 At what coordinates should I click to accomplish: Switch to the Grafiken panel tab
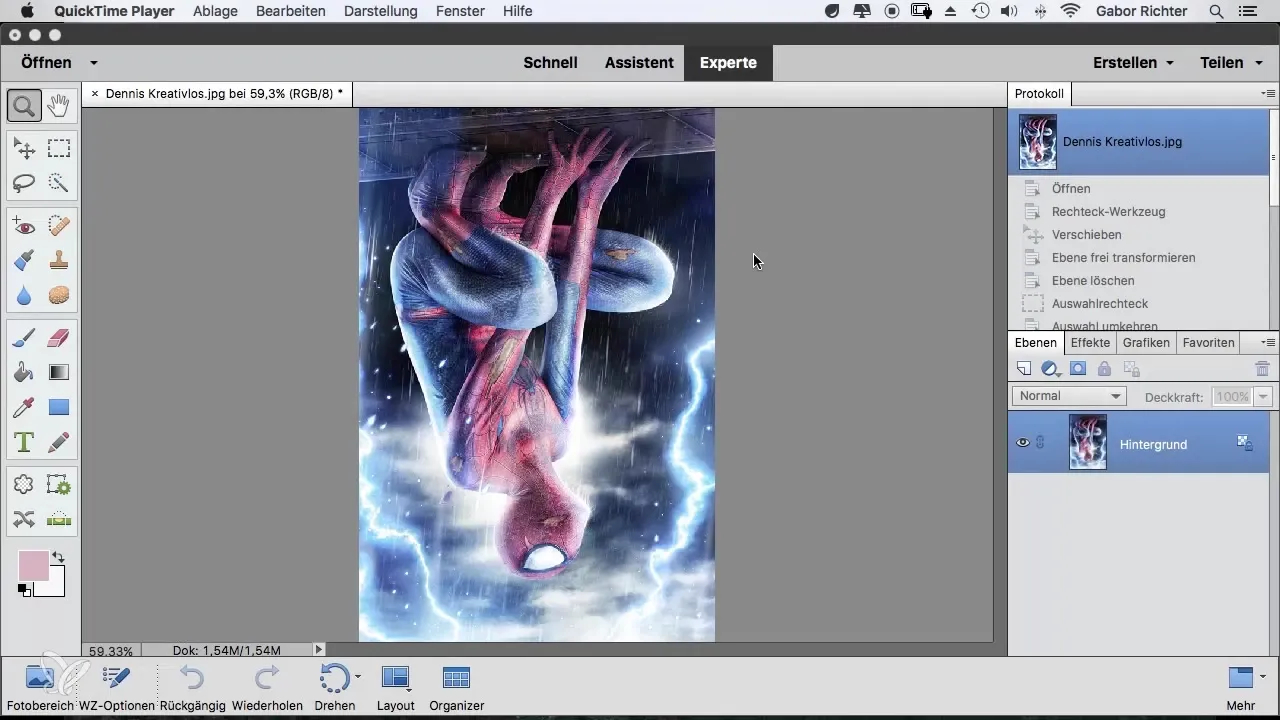(x=1146, y=342)
